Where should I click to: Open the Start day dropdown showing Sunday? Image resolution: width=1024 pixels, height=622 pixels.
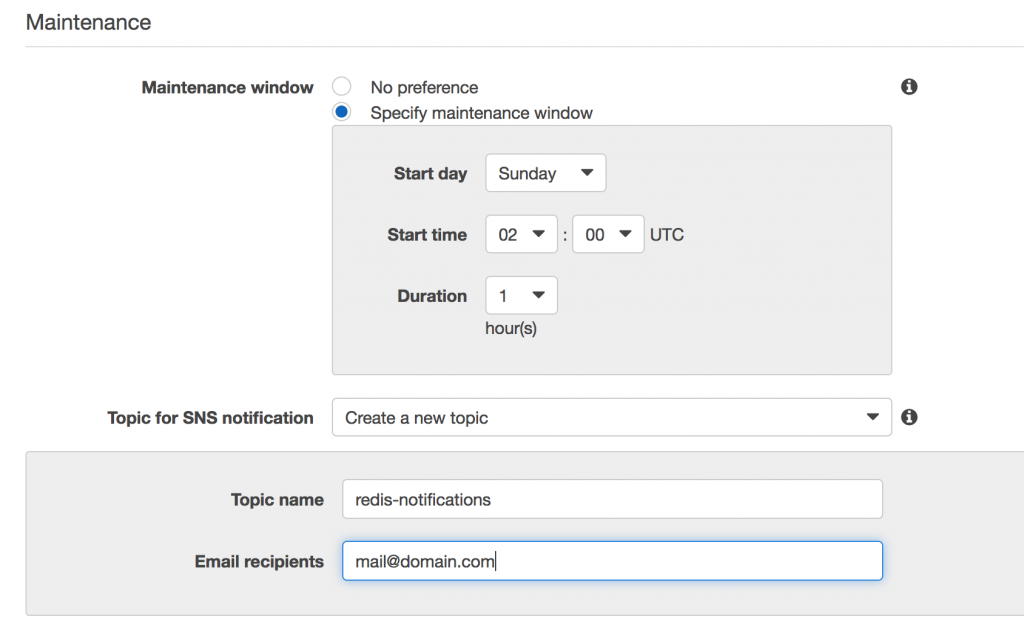coord(545,173)
